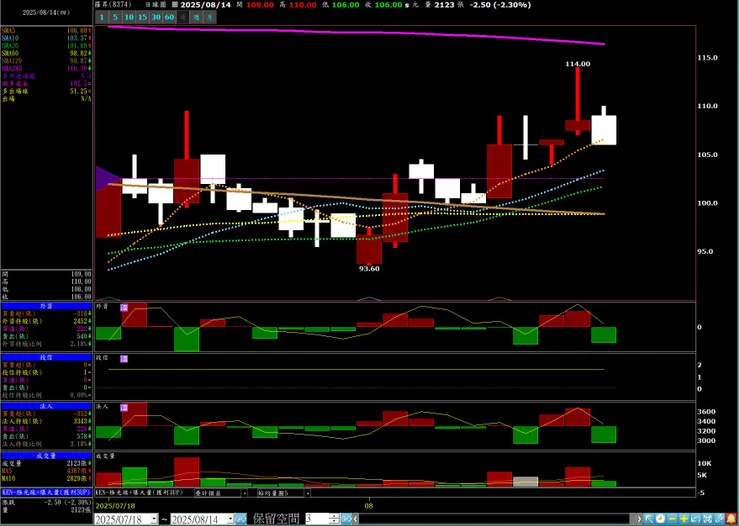The image size is (740, 526).
Task: Expand the 均量 indicator combo box arrow
Action: pos(307,493)
